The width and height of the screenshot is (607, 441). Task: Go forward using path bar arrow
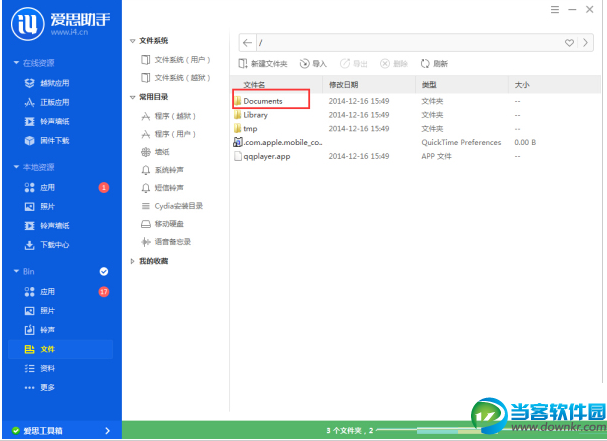pyautogui.click(x=585, y=43)
